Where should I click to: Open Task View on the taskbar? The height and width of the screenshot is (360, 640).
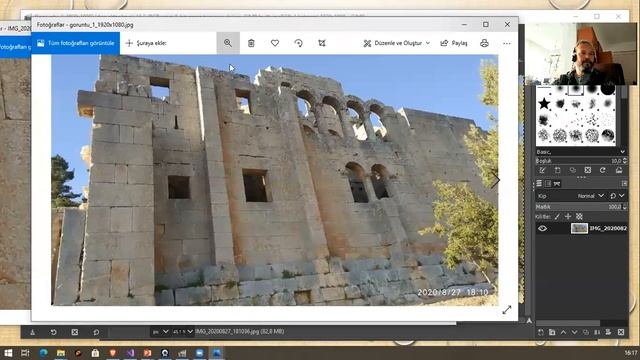click(x=25, y=353)
